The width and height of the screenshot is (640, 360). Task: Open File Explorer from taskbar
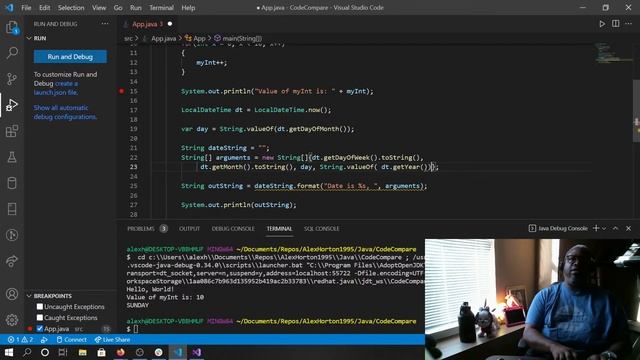click(83, 352)
